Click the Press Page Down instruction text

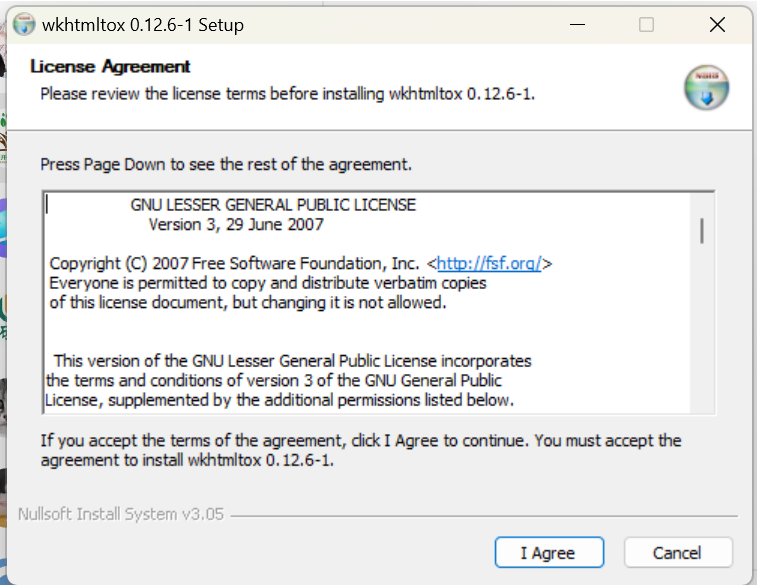[226, 165]
